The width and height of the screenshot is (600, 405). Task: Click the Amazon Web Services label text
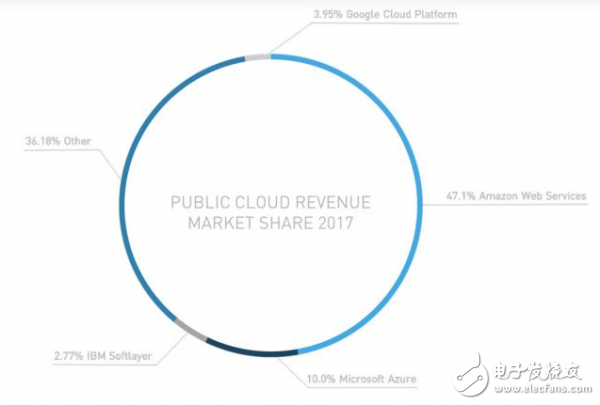pos(532,195)
